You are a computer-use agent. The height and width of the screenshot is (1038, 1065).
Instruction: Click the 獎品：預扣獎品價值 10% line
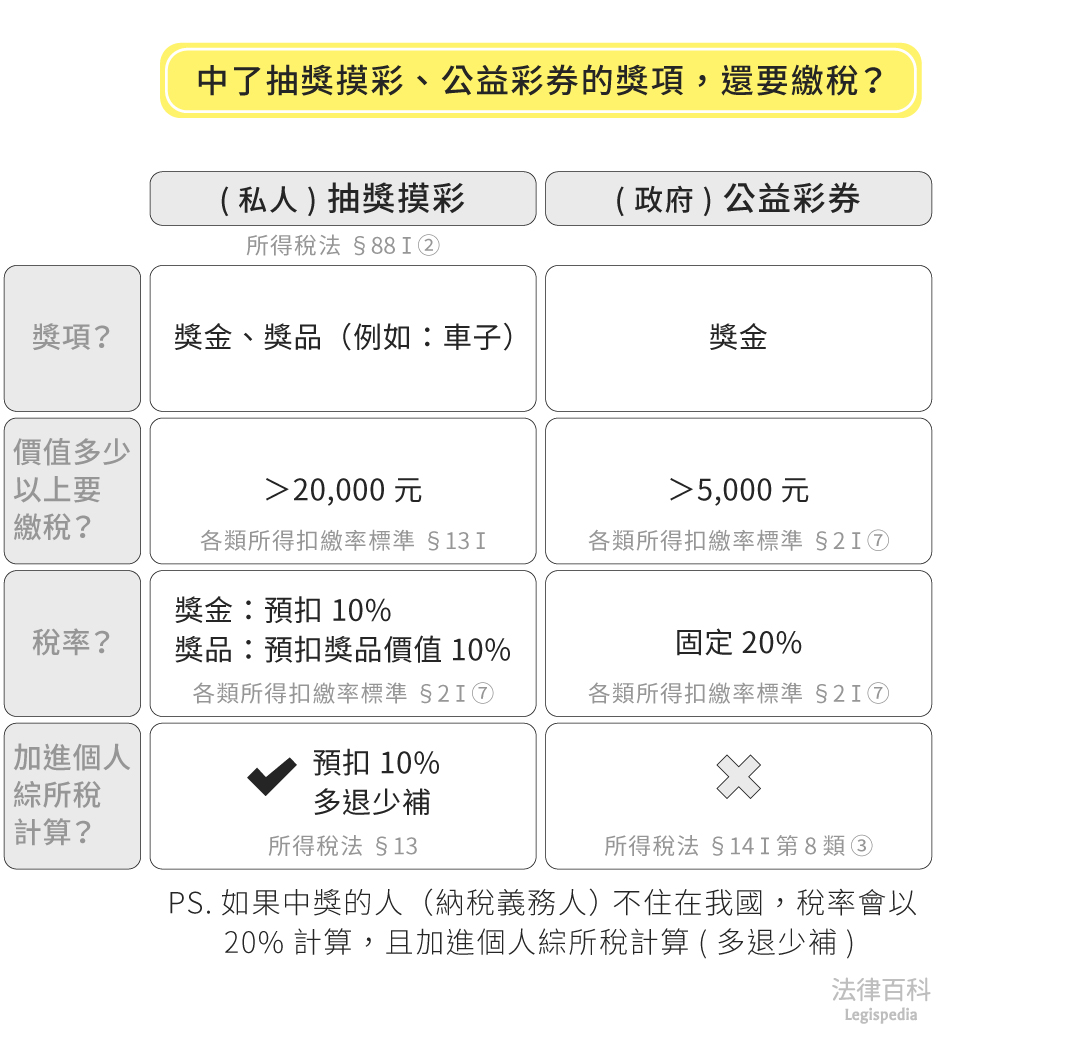point(342,650)
